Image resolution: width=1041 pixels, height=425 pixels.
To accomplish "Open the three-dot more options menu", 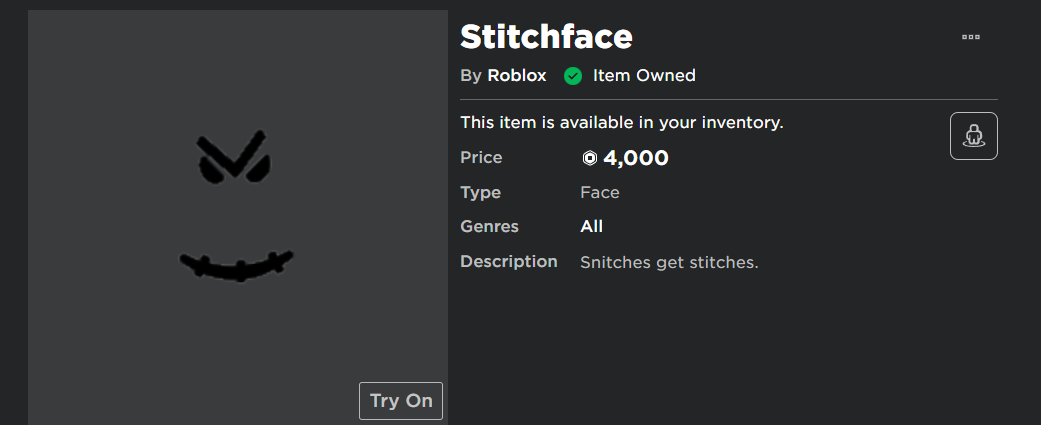I will (x=971, y=37).
